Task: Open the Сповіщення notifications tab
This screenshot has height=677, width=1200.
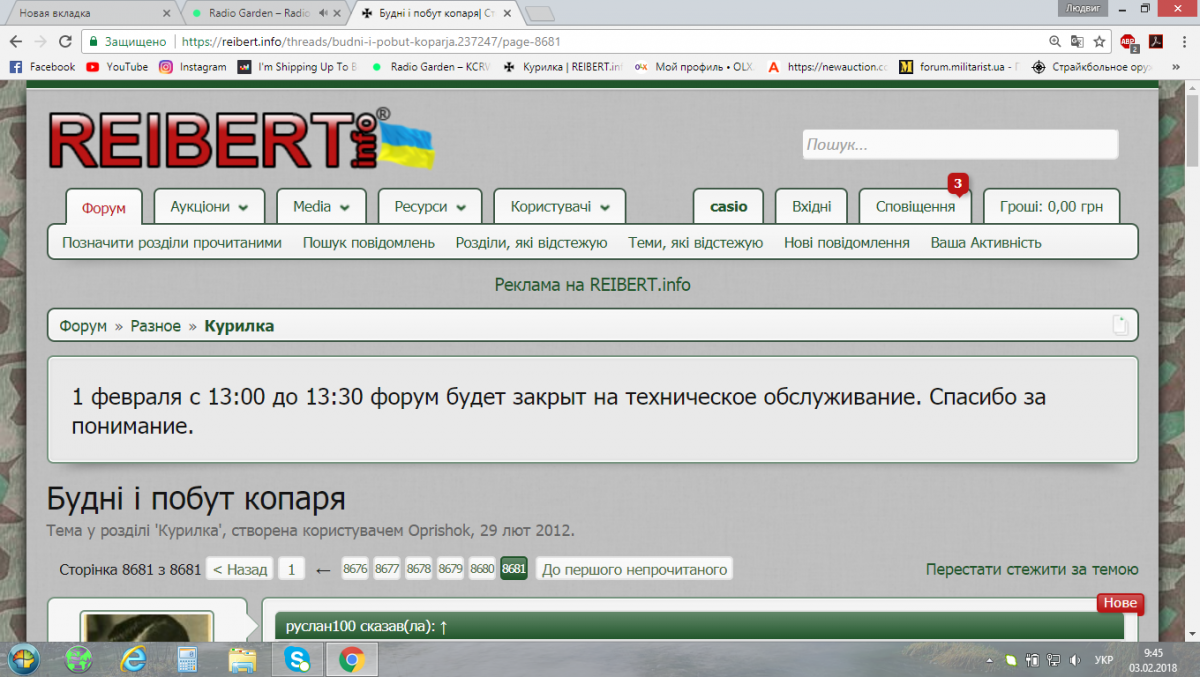Action: pyautogui.click(x=915, y=207)
